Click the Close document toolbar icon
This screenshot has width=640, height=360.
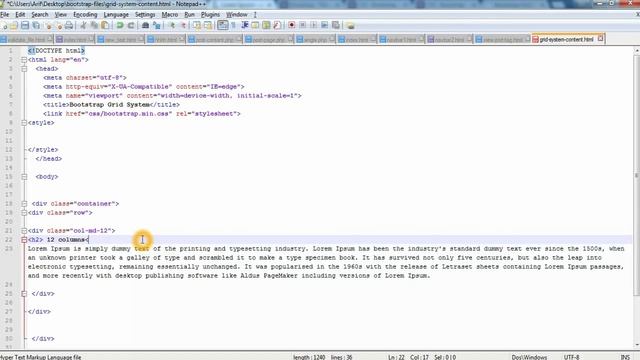point(49,26)
